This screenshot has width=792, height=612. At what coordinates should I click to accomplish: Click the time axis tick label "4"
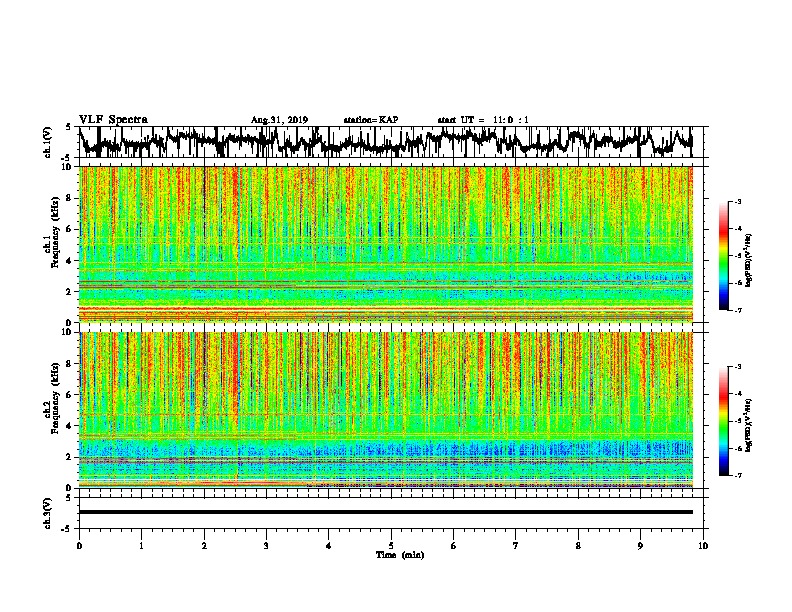[329, 546]
